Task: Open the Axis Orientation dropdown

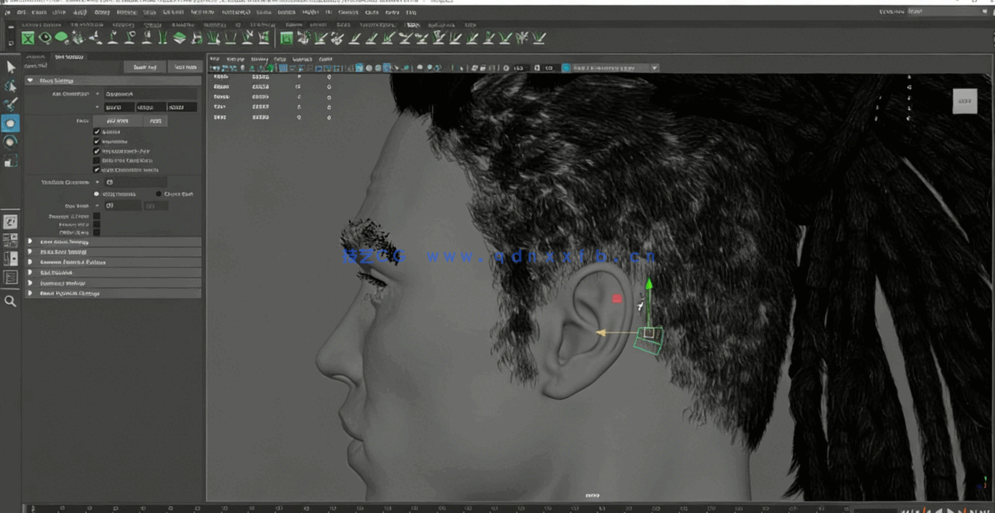Action: click(150, 94)
